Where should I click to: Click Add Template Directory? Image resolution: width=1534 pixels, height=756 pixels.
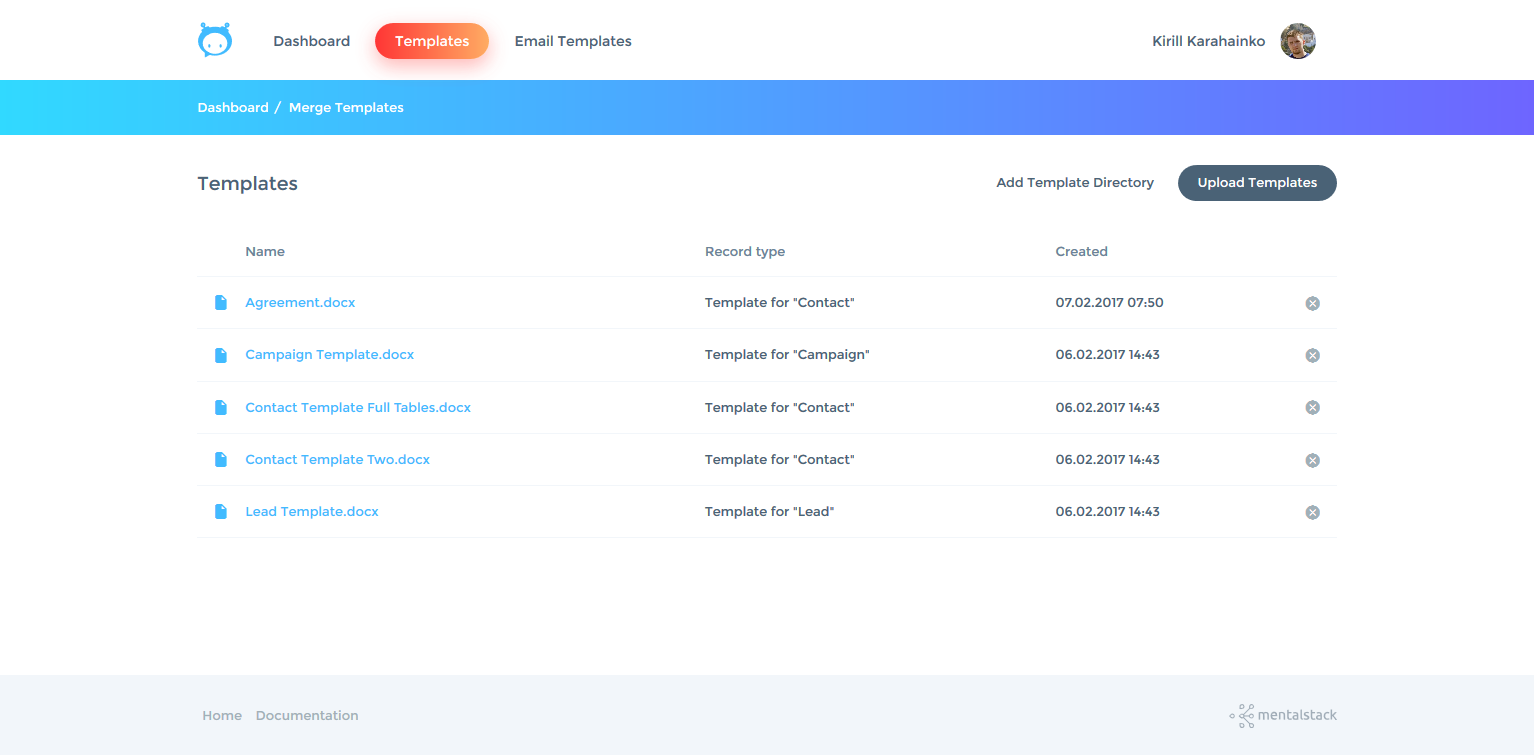[1075, 183]
